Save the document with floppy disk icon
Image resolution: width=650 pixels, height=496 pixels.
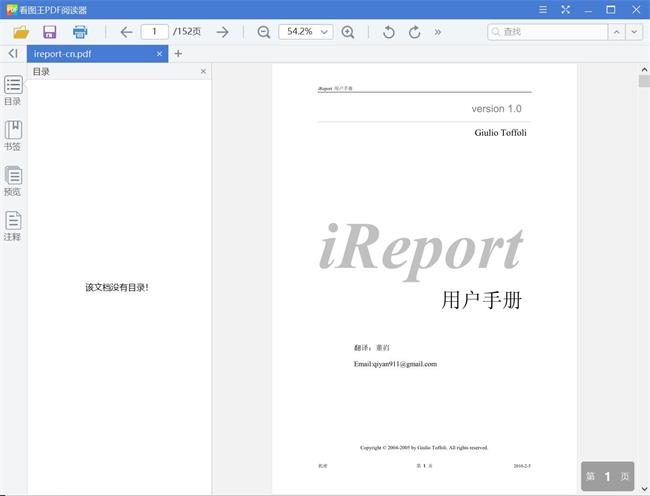(x=50, y=32)
